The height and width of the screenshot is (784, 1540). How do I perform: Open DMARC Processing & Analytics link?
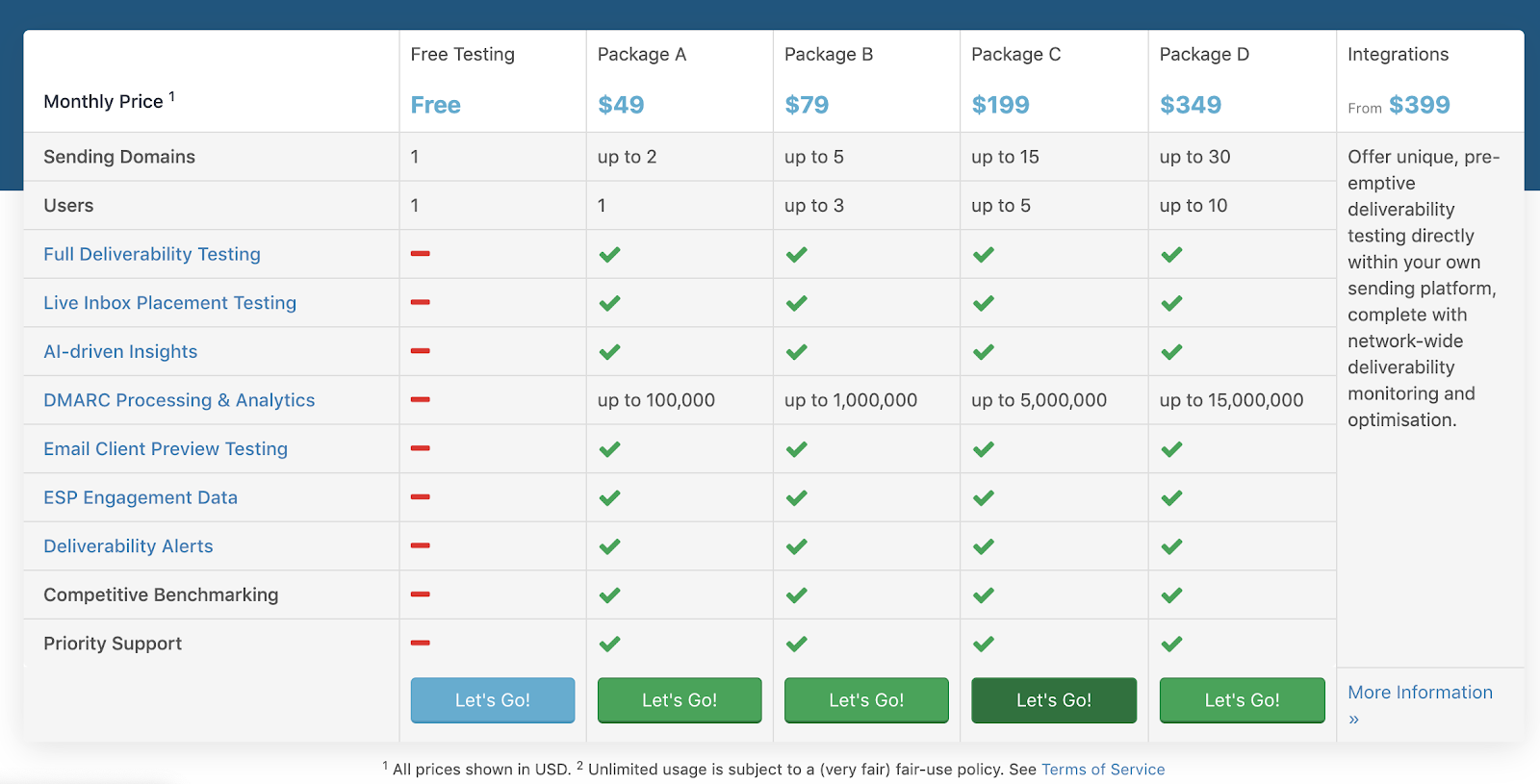click(x=179, y=400)
